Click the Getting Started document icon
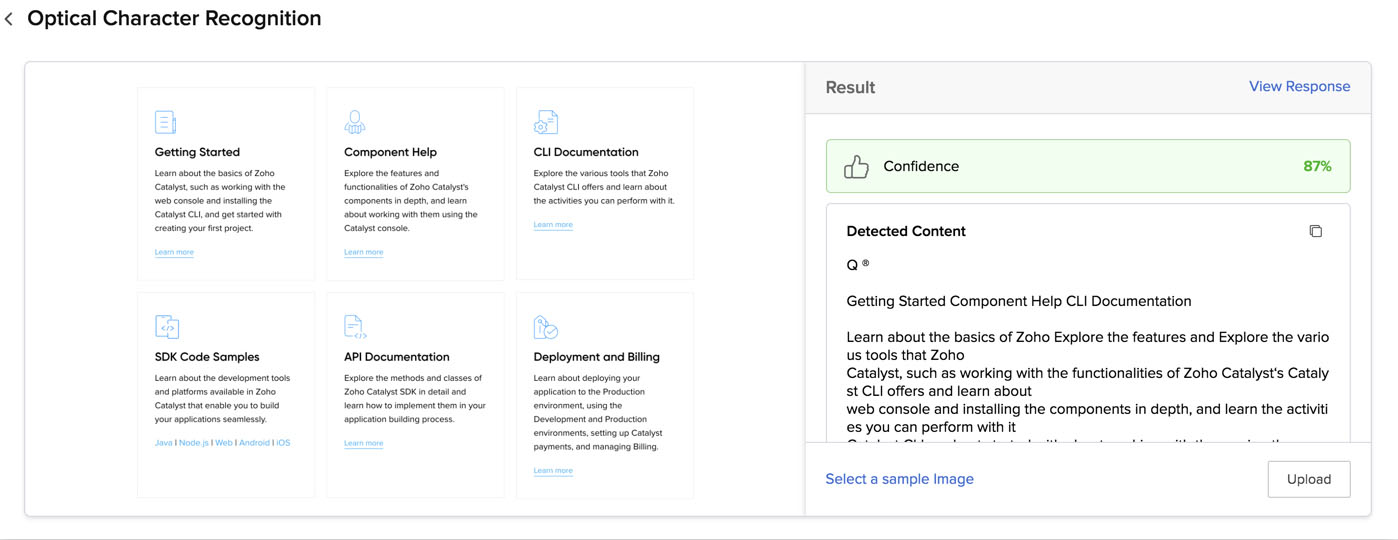This screenshot has height=540, width=1398. pyautogui.click(x=165, y=122)
